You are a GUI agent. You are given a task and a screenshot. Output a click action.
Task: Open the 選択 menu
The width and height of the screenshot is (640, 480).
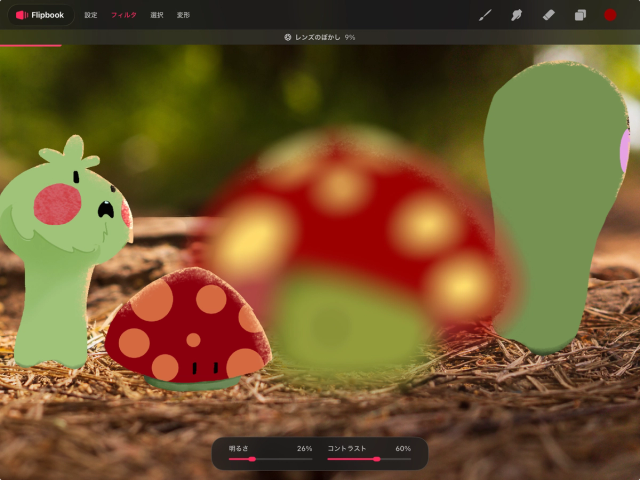point(157,15)
